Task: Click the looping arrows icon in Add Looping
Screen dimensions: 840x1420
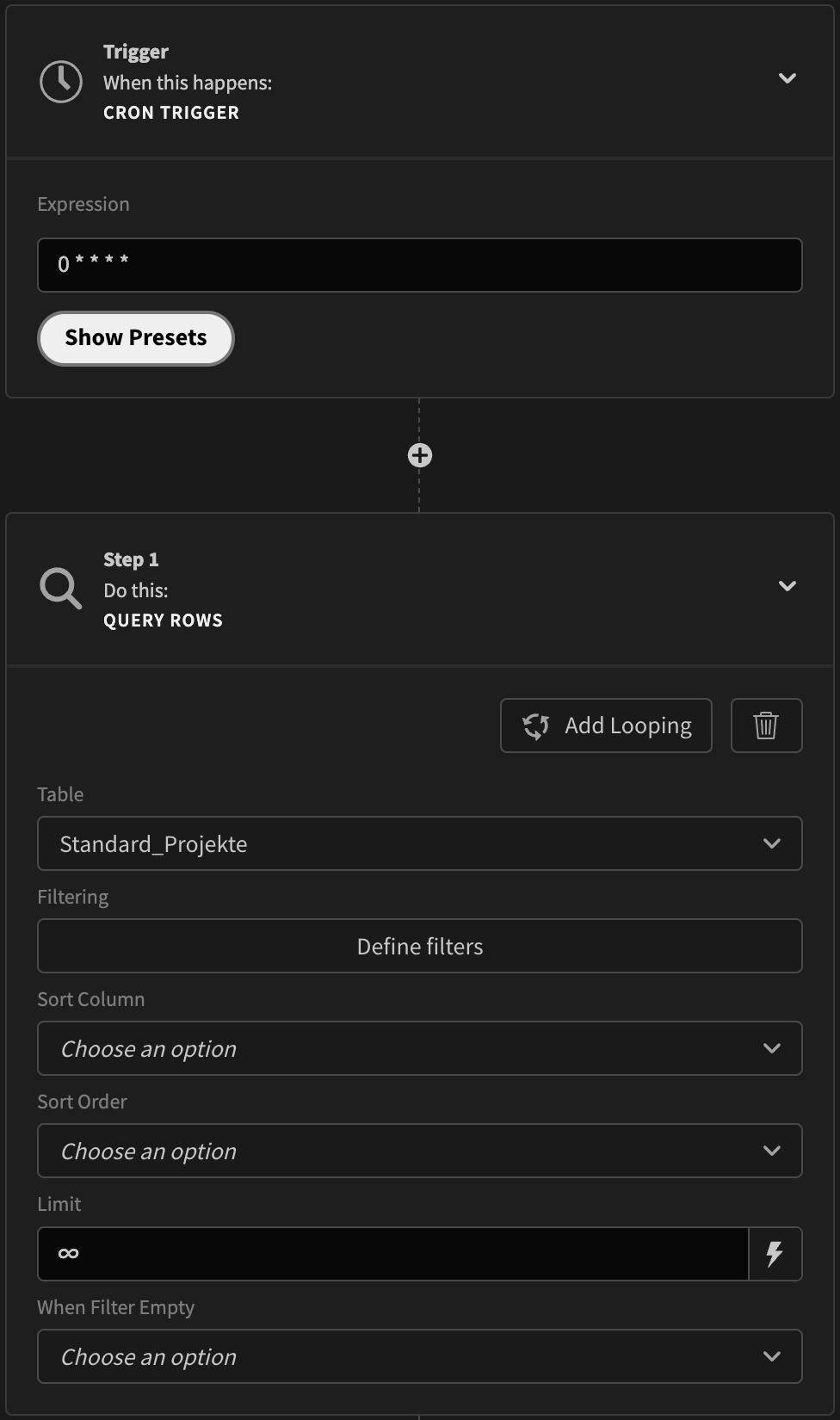Action: click(535, 725)
